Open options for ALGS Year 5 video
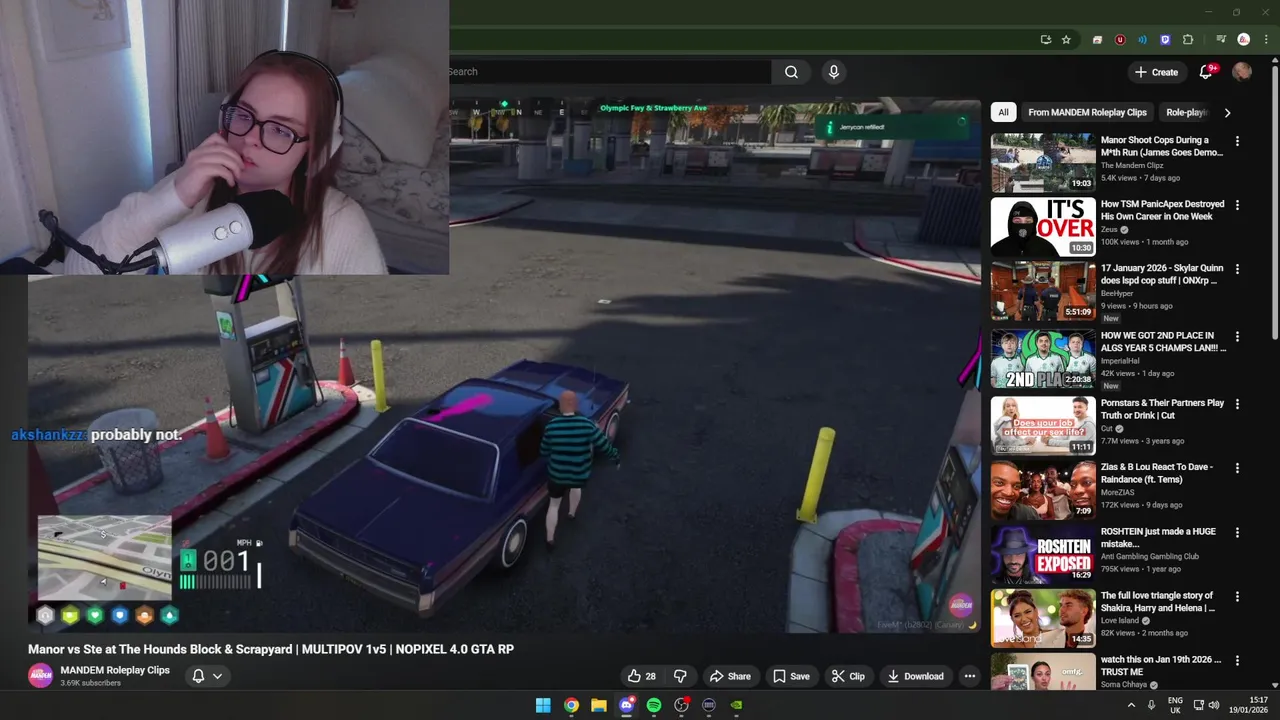 pos(1237,336)
